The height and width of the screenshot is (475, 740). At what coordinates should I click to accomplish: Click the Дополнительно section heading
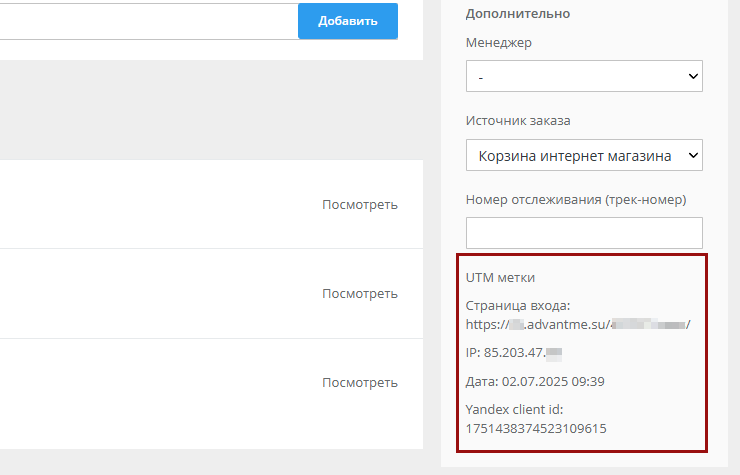[518, 14]
